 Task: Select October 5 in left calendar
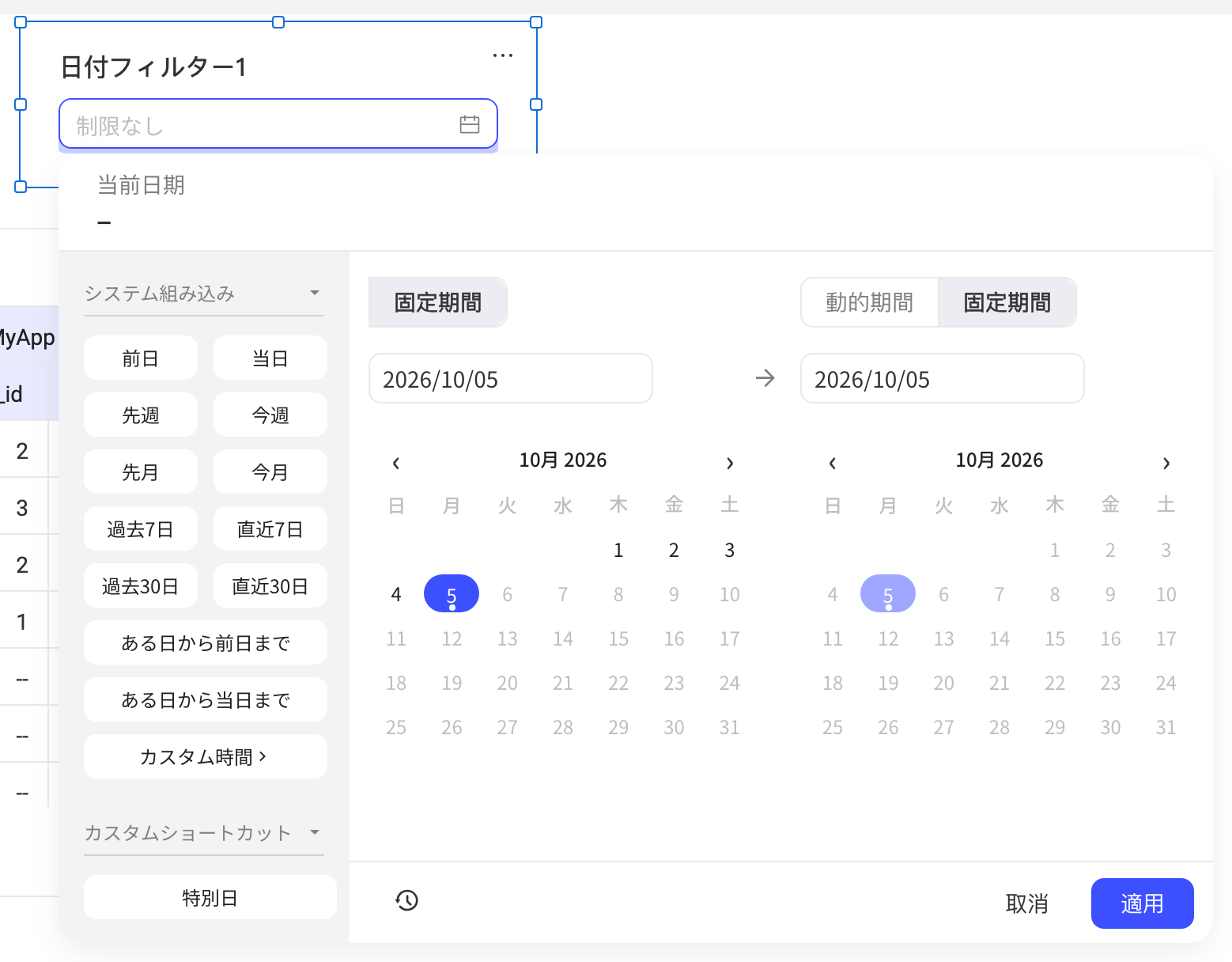click(452, 594)
